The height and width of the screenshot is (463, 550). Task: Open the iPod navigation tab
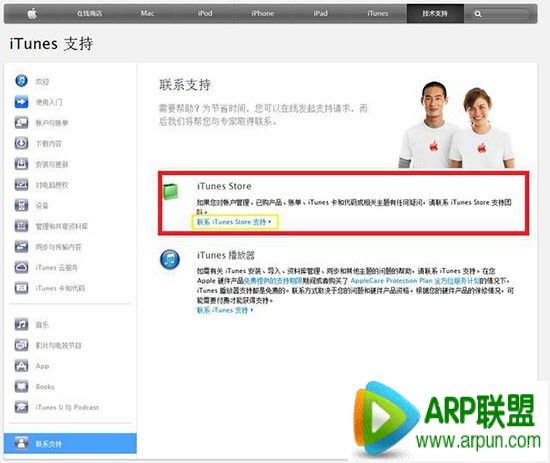pos(205,13)
